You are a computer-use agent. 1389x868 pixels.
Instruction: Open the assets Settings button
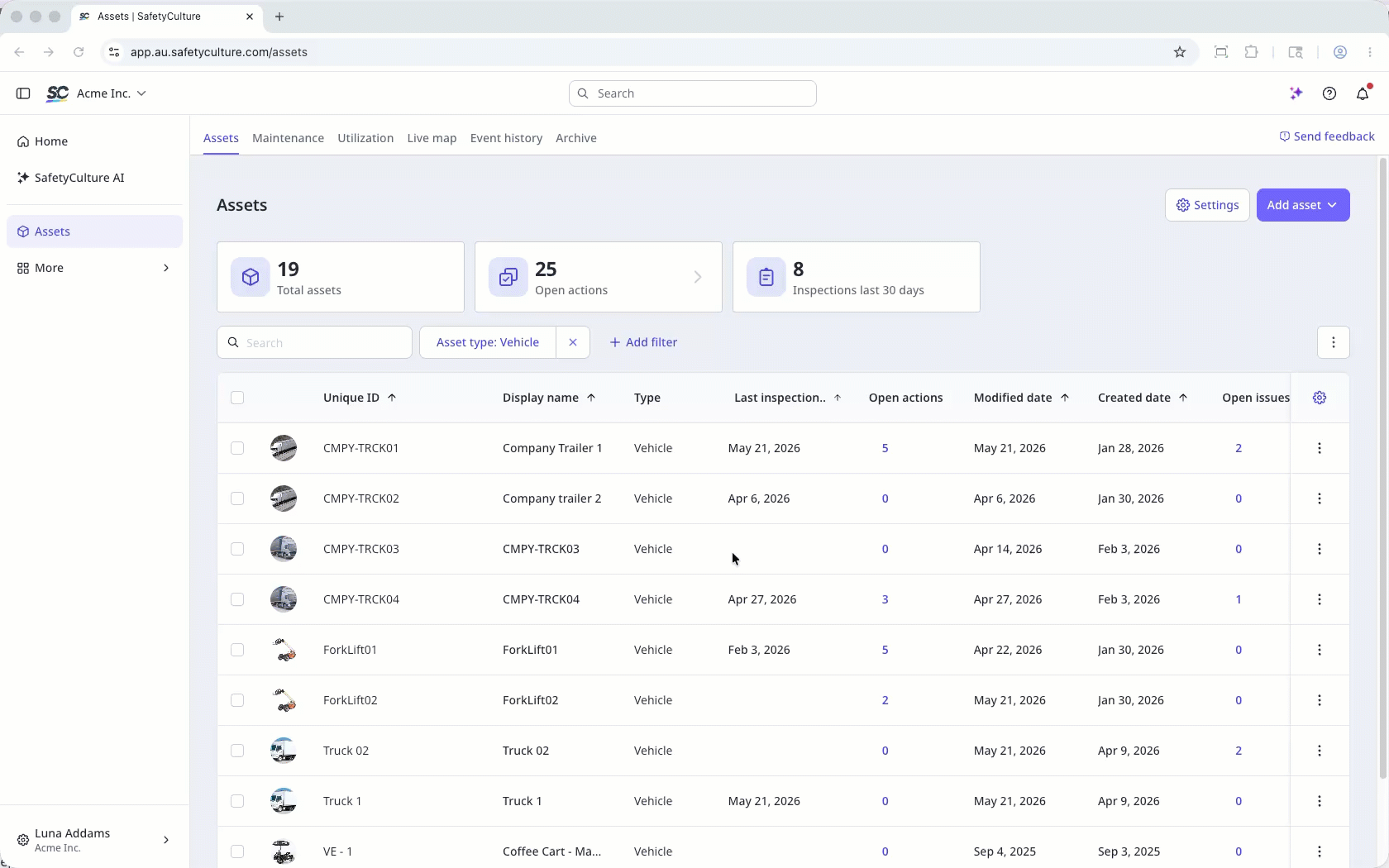coord(1207,205)
